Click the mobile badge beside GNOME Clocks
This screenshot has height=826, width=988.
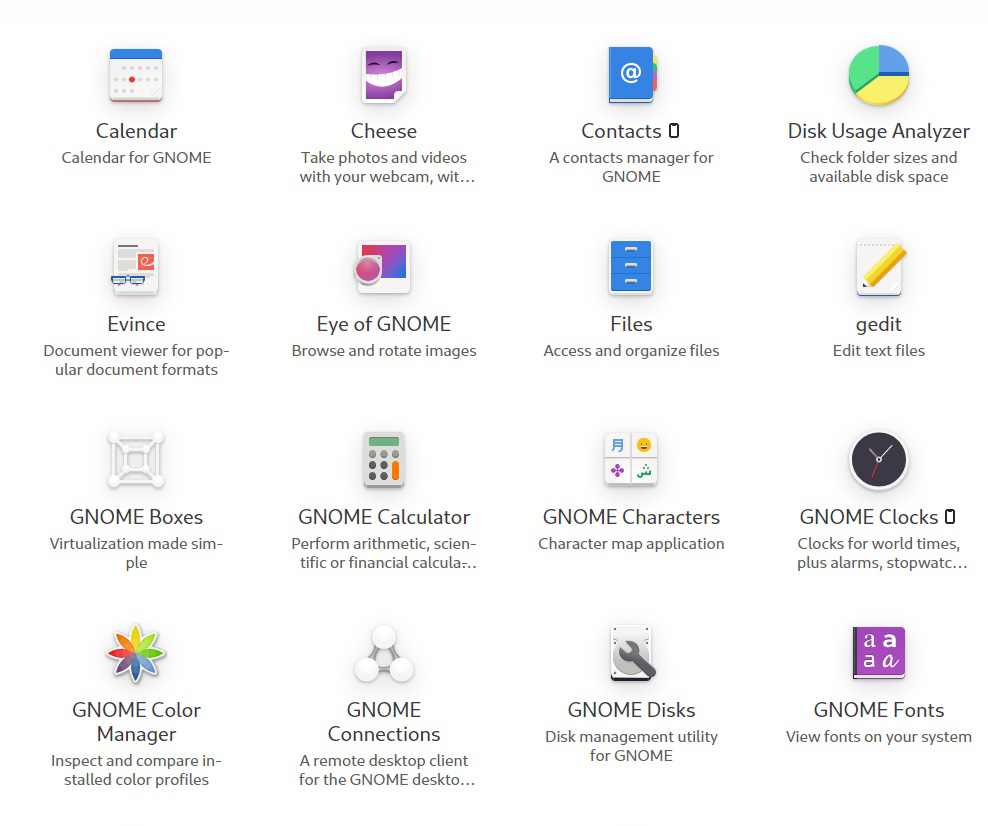pyautogui.click(x=950, y=517)
